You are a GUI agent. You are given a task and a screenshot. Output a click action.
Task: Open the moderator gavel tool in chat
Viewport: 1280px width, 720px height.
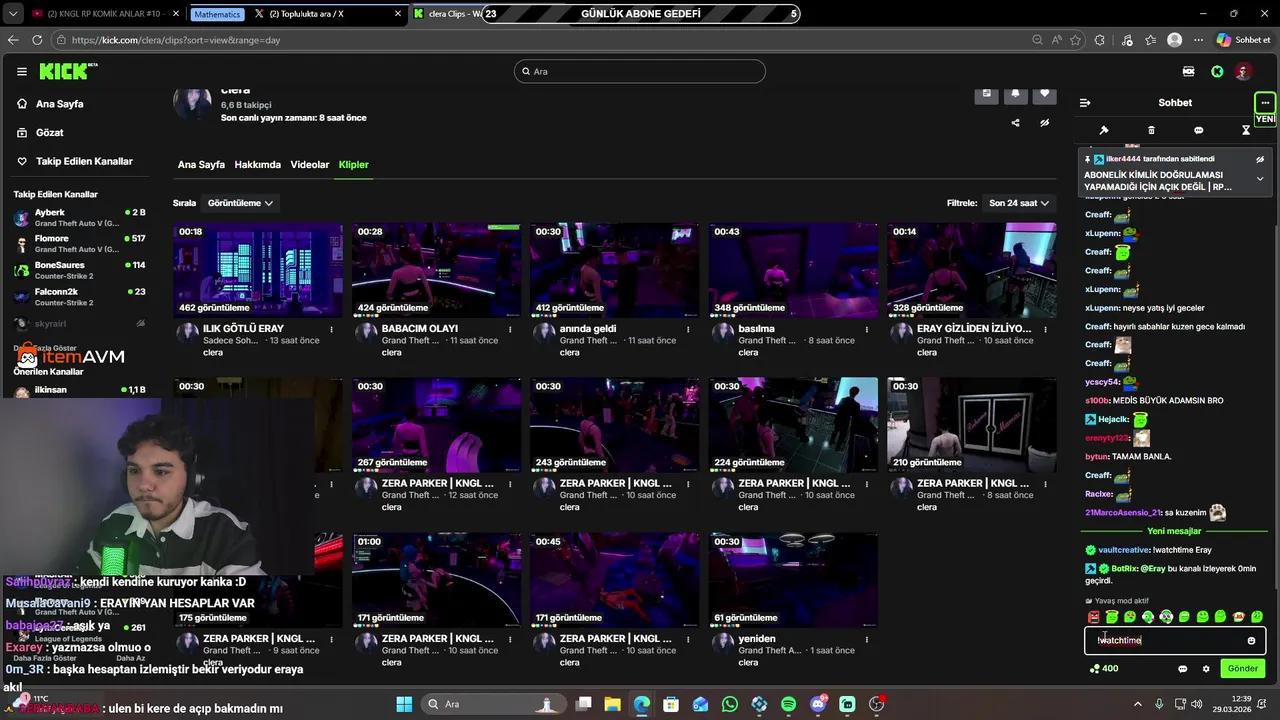tap(1104, 130)
